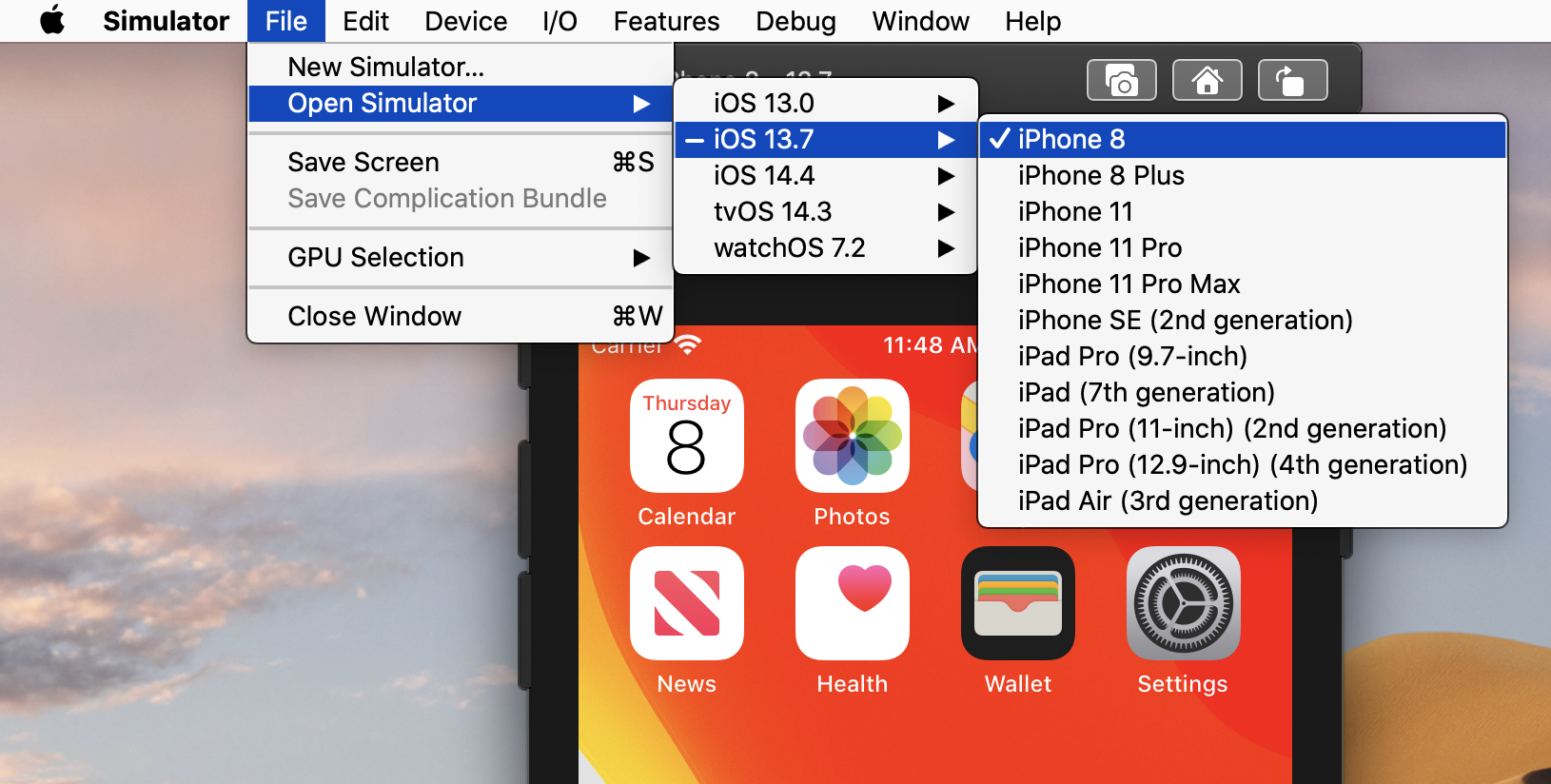Image resolution: width=1551 pixels, height=784 pixels.
Task: Expand the tvOS 14.3 runtime submenu
Action: (x=826, y=211)
